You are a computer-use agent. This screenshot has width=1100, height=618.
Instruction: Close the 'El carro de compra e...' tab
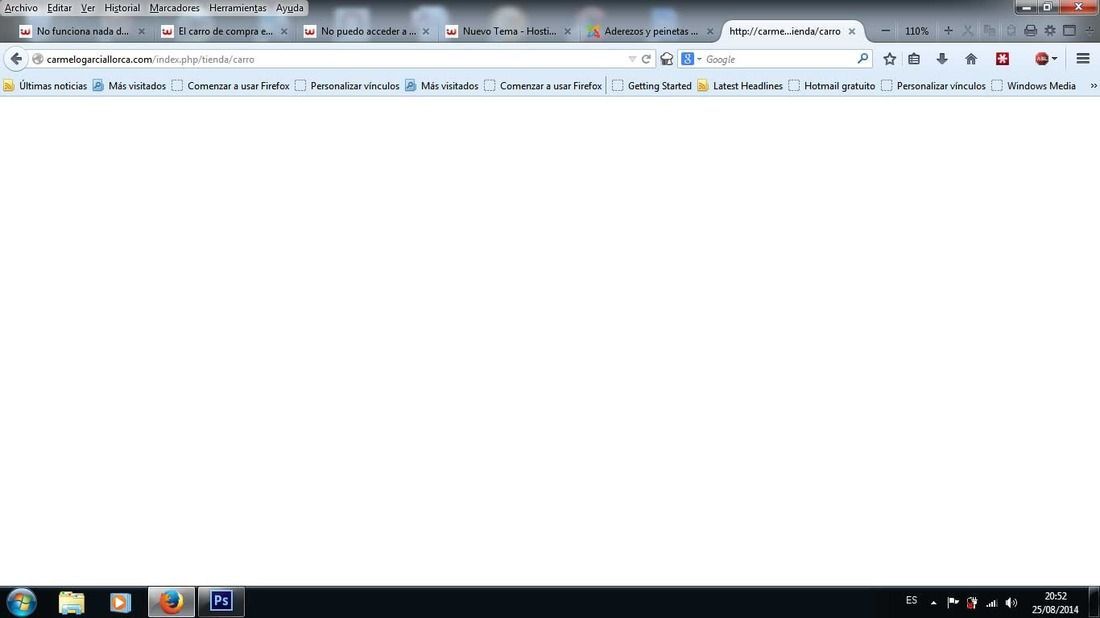[x=284, y=31]
